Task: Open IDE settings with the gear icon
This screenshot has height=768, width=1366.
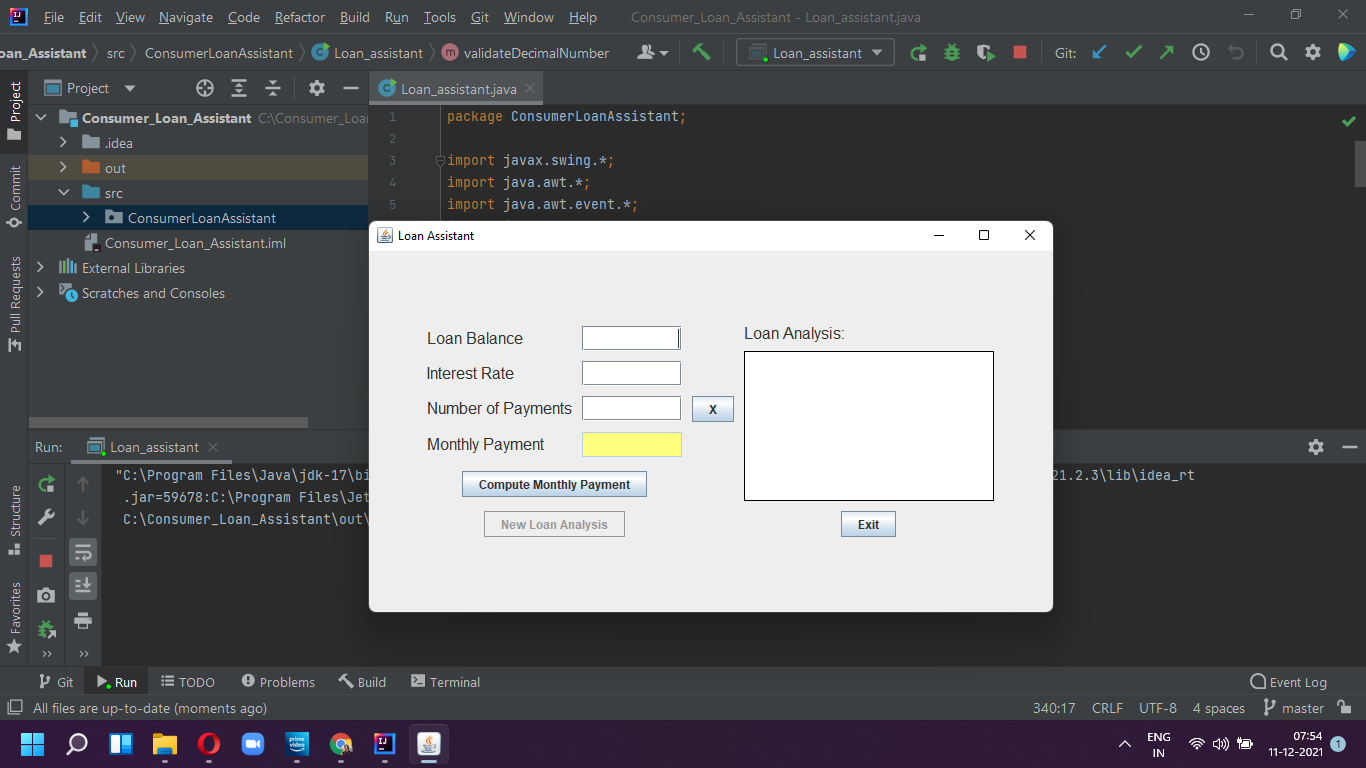Action: [1312, 51]
